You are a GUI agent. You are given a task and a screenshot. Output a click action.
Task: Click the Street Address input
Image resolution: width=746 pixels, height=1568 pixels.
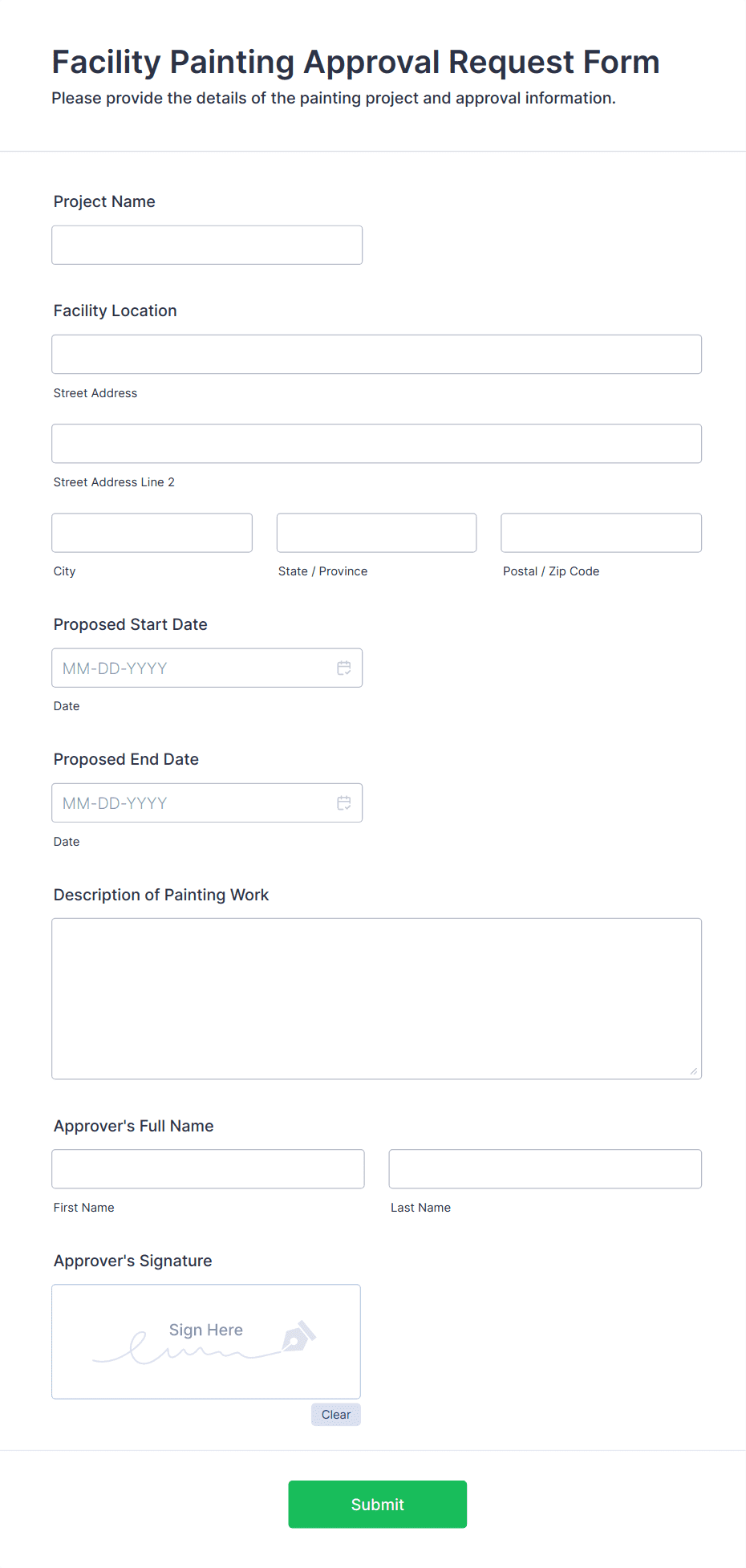(x=376, y=354)
